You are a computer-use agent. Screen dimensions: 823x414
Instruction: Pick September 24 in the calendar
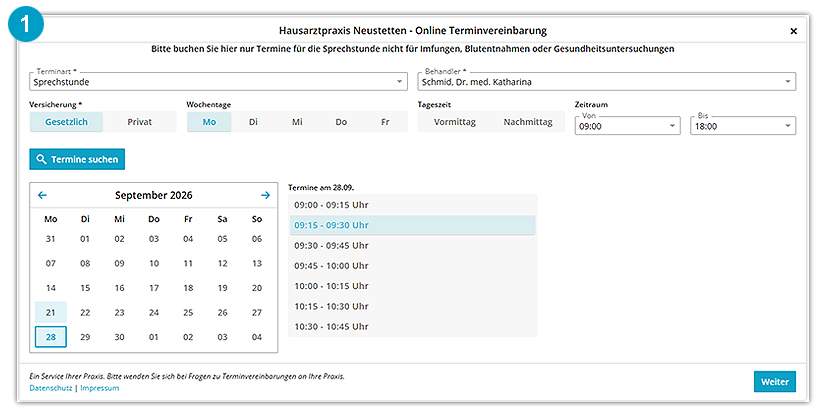(x=154, y=312)
